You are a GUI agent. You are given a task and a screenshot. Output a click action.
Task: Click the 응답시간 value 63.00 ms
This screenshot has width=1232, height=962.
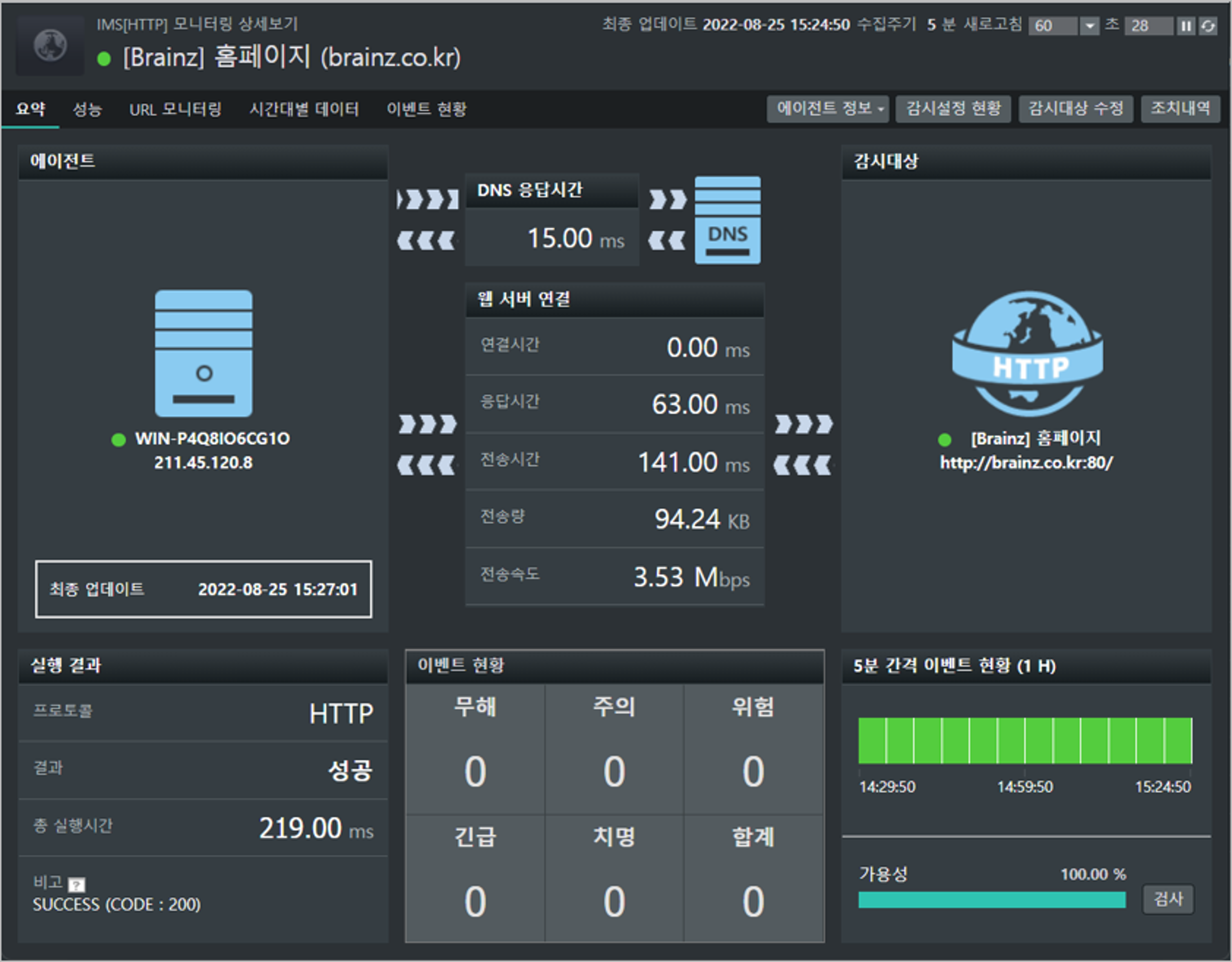700,405
